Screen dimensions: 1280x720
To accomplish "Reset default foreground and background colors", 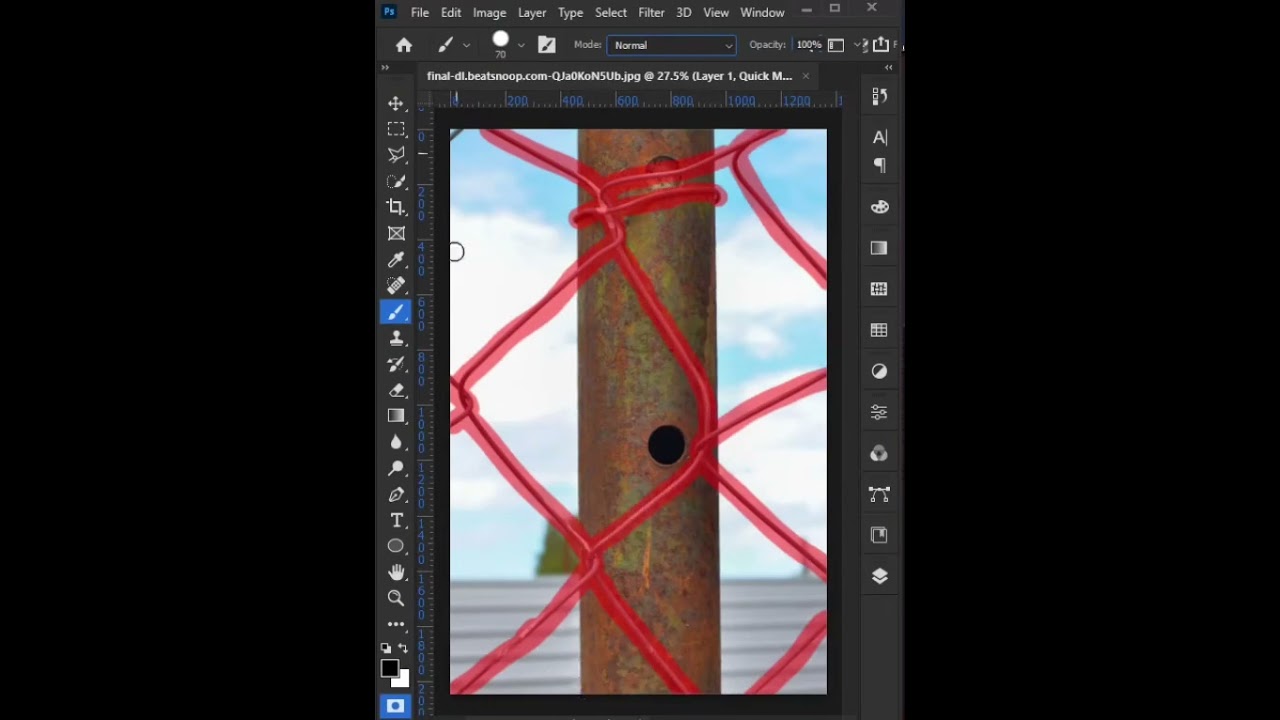I will tap(386, 648).
